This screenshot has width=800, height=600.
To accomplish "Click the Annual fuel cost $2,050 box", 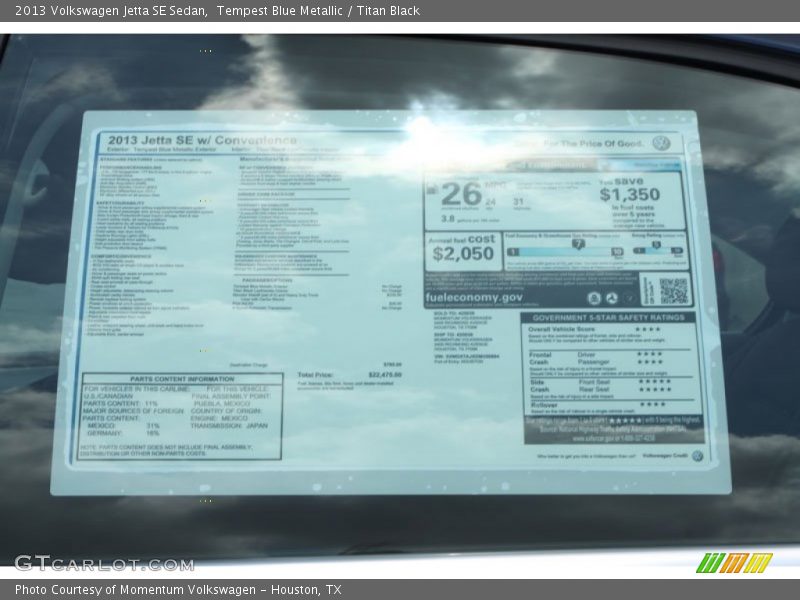I will [461, 247].
